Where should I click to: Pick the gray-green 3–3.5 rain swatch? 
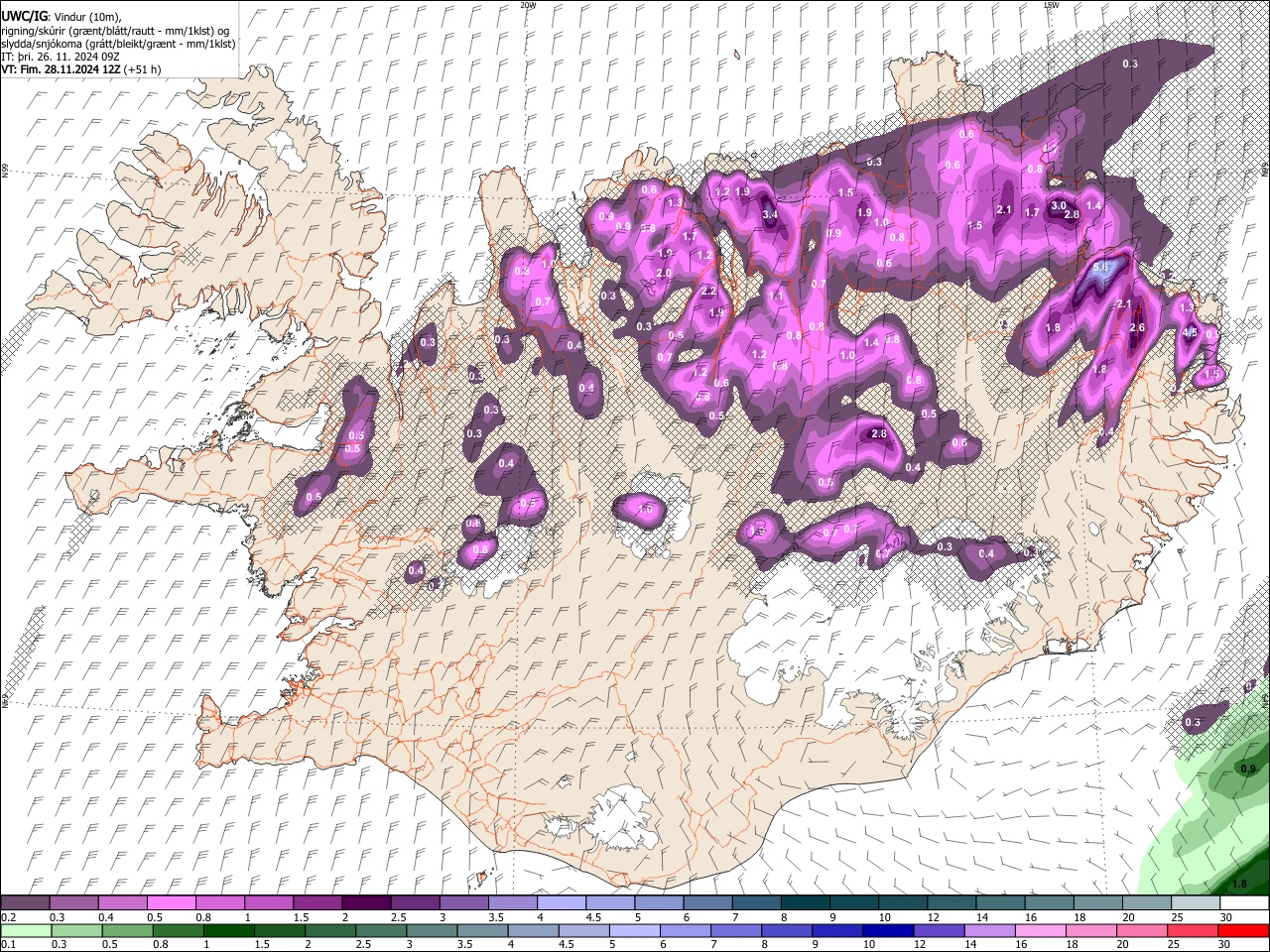click(x=431, y=931)
